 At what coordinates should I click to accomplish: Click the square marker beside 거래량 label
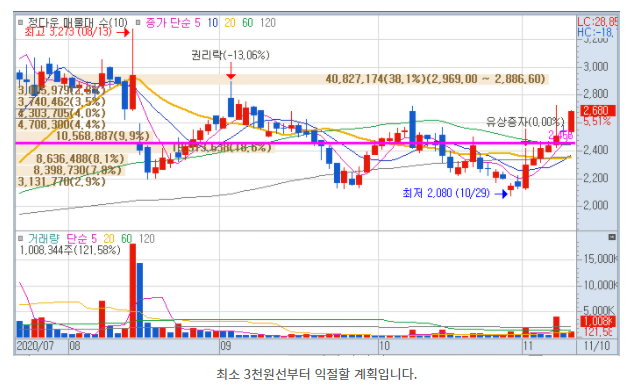pyautogui.click(x=20, y=239)
